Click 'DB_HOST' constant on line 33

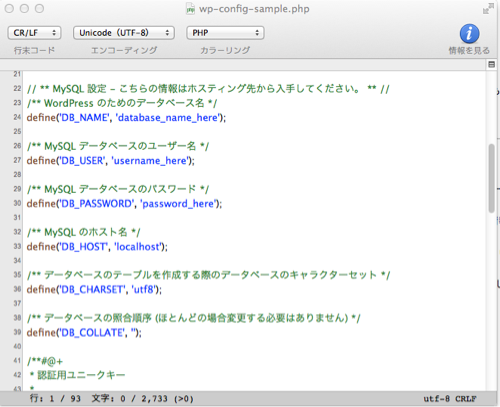(83, 247)
